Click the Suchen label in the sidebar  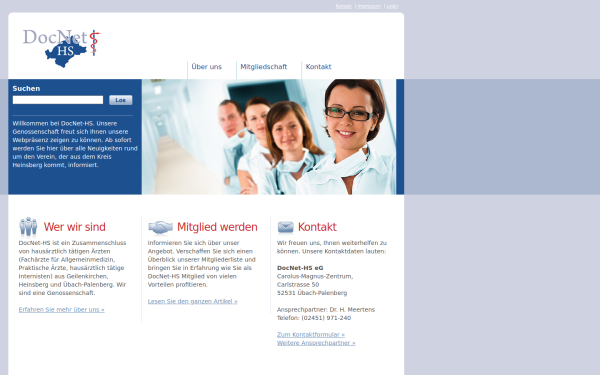pos(26,88)
